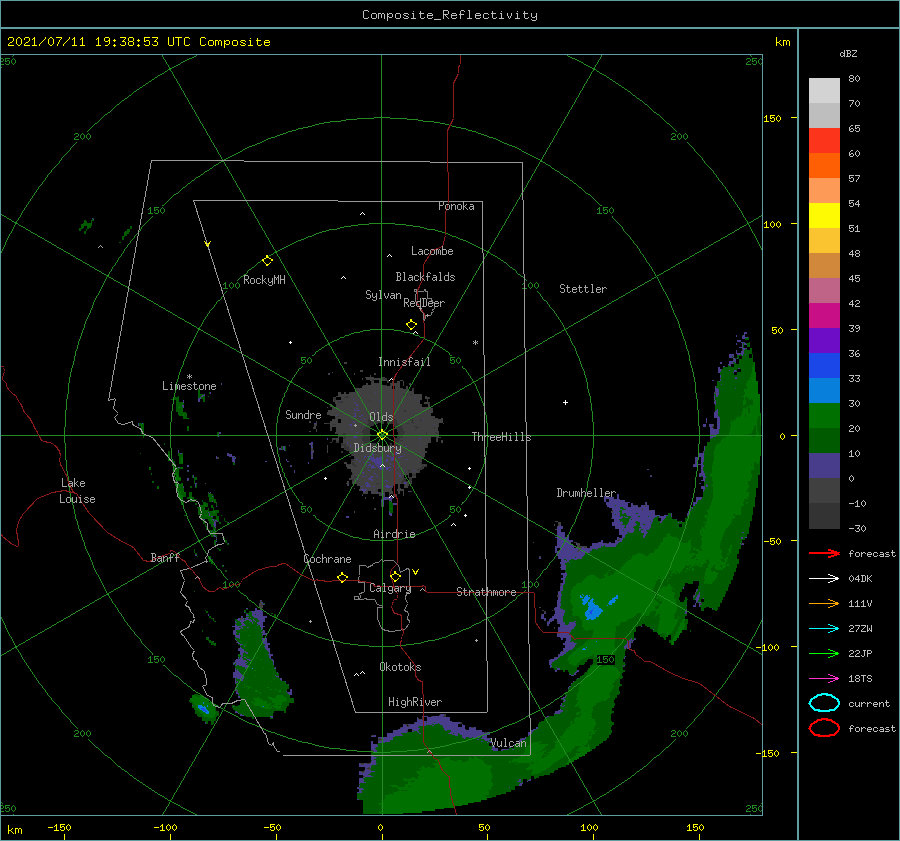Click the radar-center diamond between Olds and Didsbury

click(x=382, y=435)
